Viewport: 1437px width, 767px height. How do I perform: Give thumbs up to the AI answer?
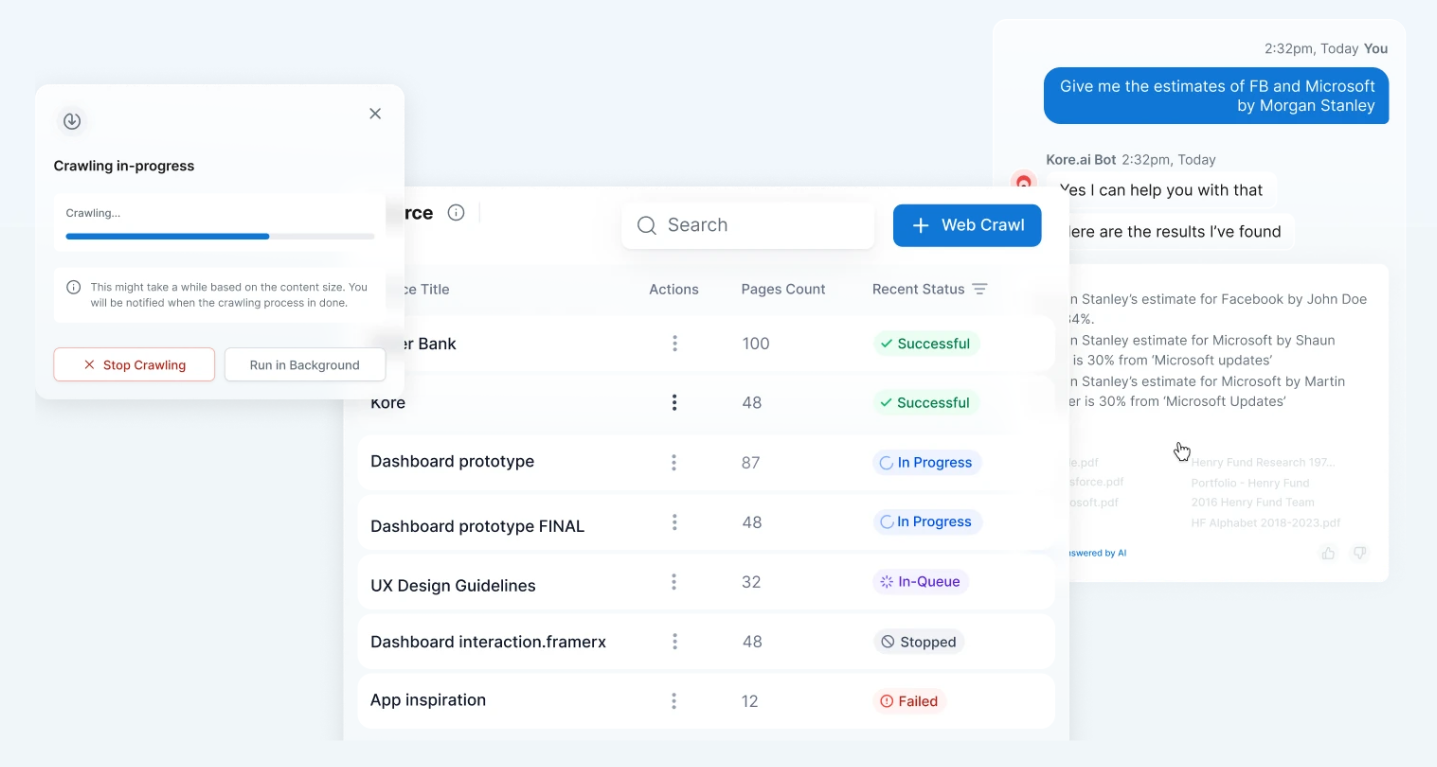(x=1328, y=553)
